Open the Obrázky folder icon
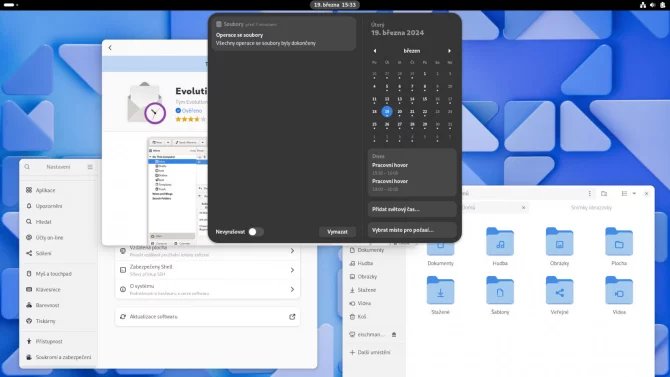 [x=559, y=242]
